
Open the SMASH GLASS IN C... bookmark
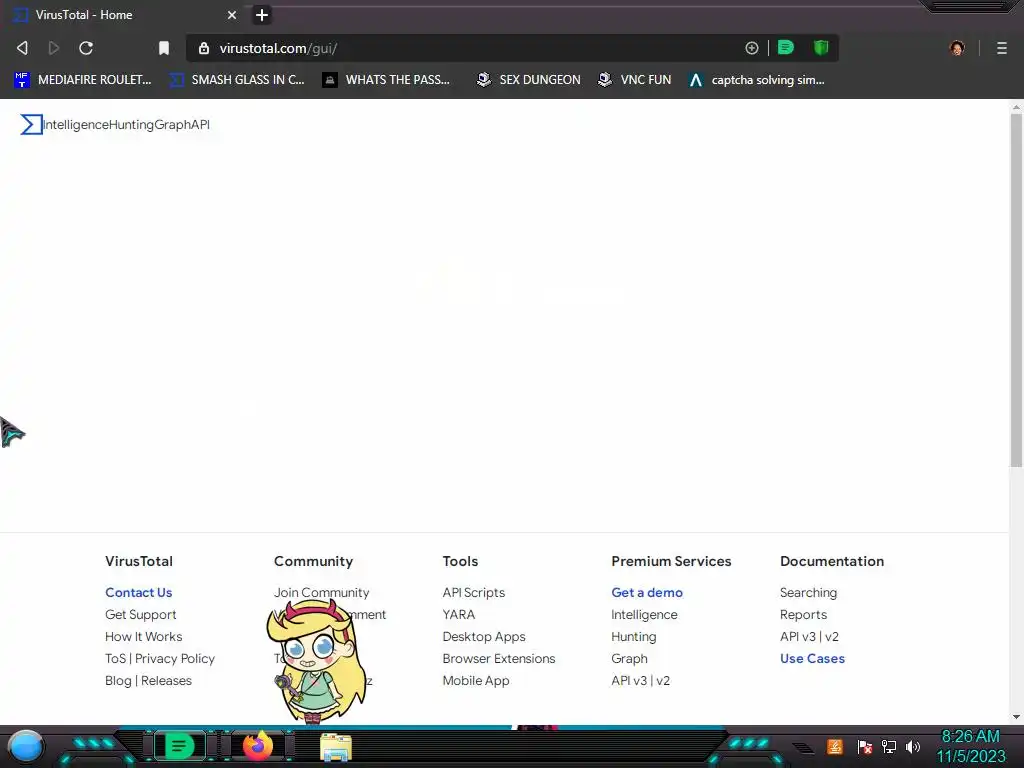click(x=237, y=80)
